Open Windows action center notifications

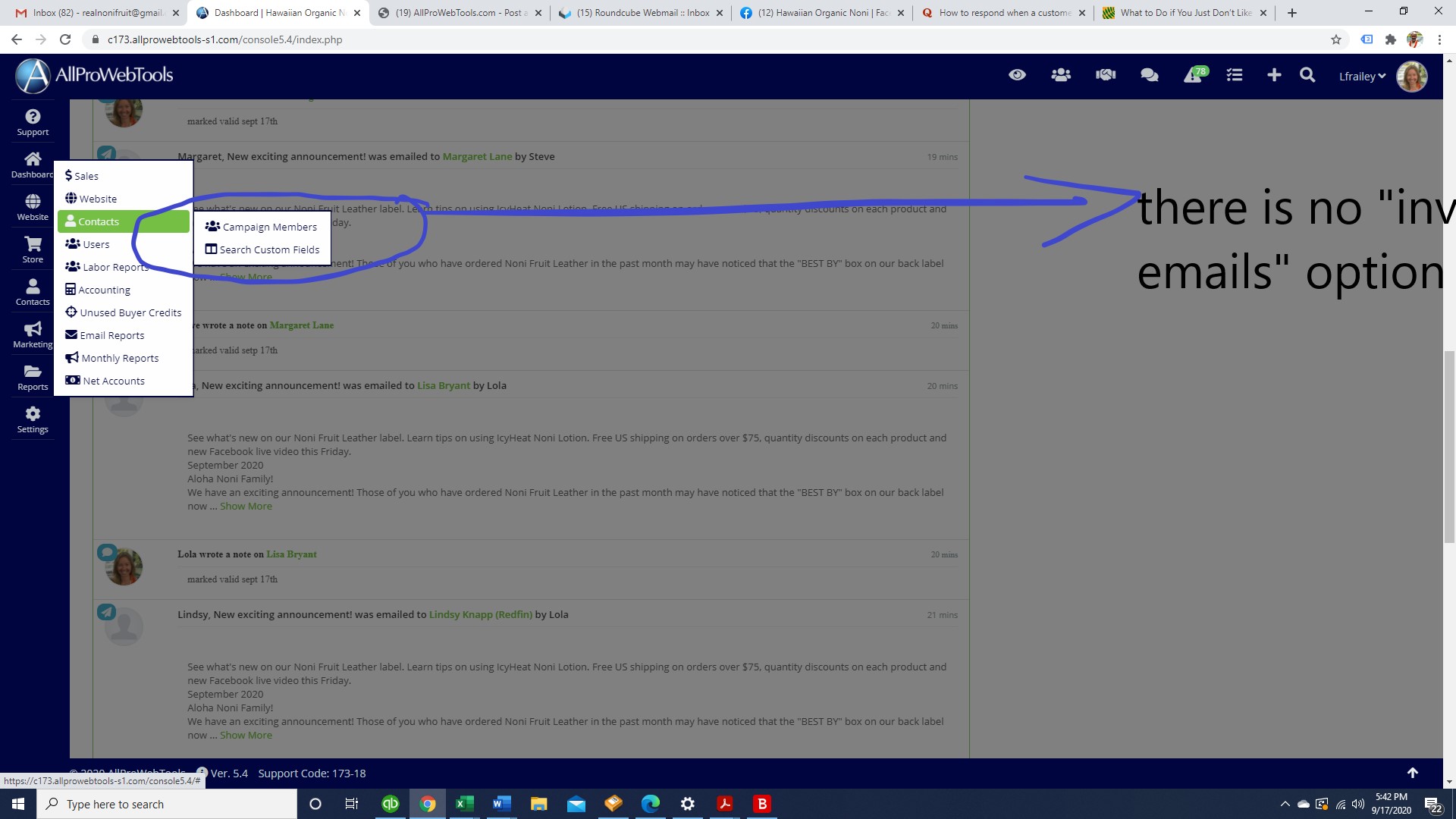coord(1432,804)
